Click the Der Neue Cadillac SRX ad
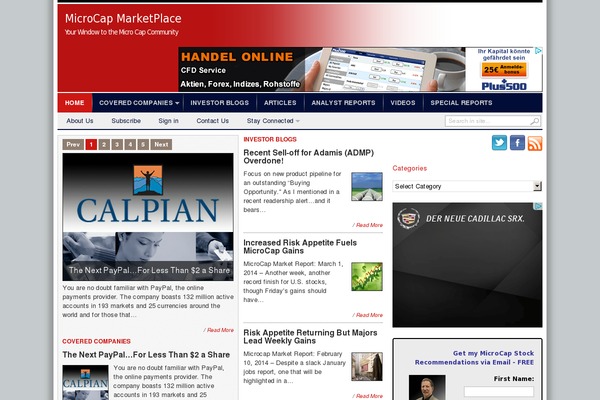The width and height of the screenshot is (600, 400). coord(467,265)
